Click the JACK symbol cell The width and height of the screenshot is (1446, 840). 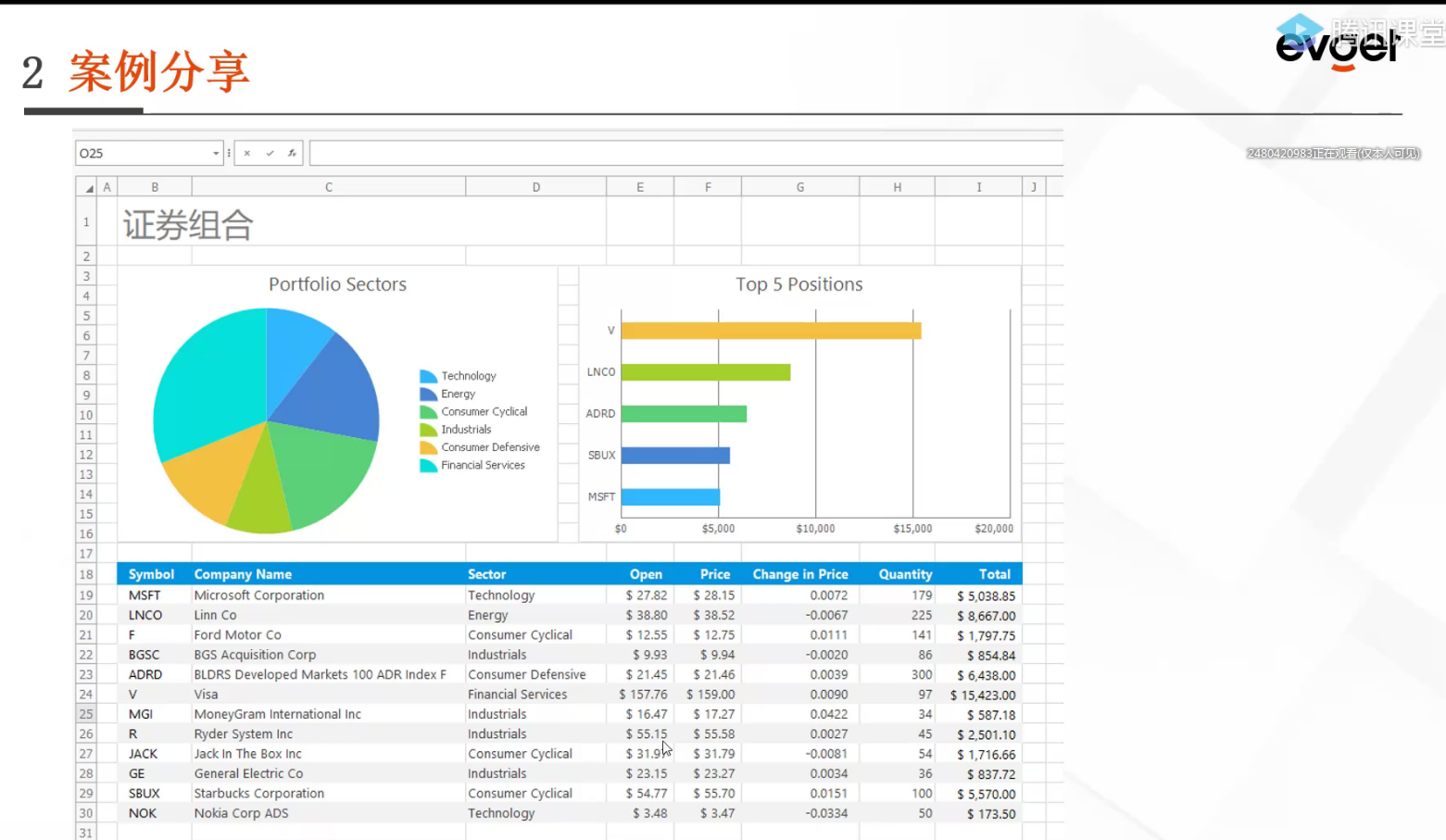[x=155, y=754]
